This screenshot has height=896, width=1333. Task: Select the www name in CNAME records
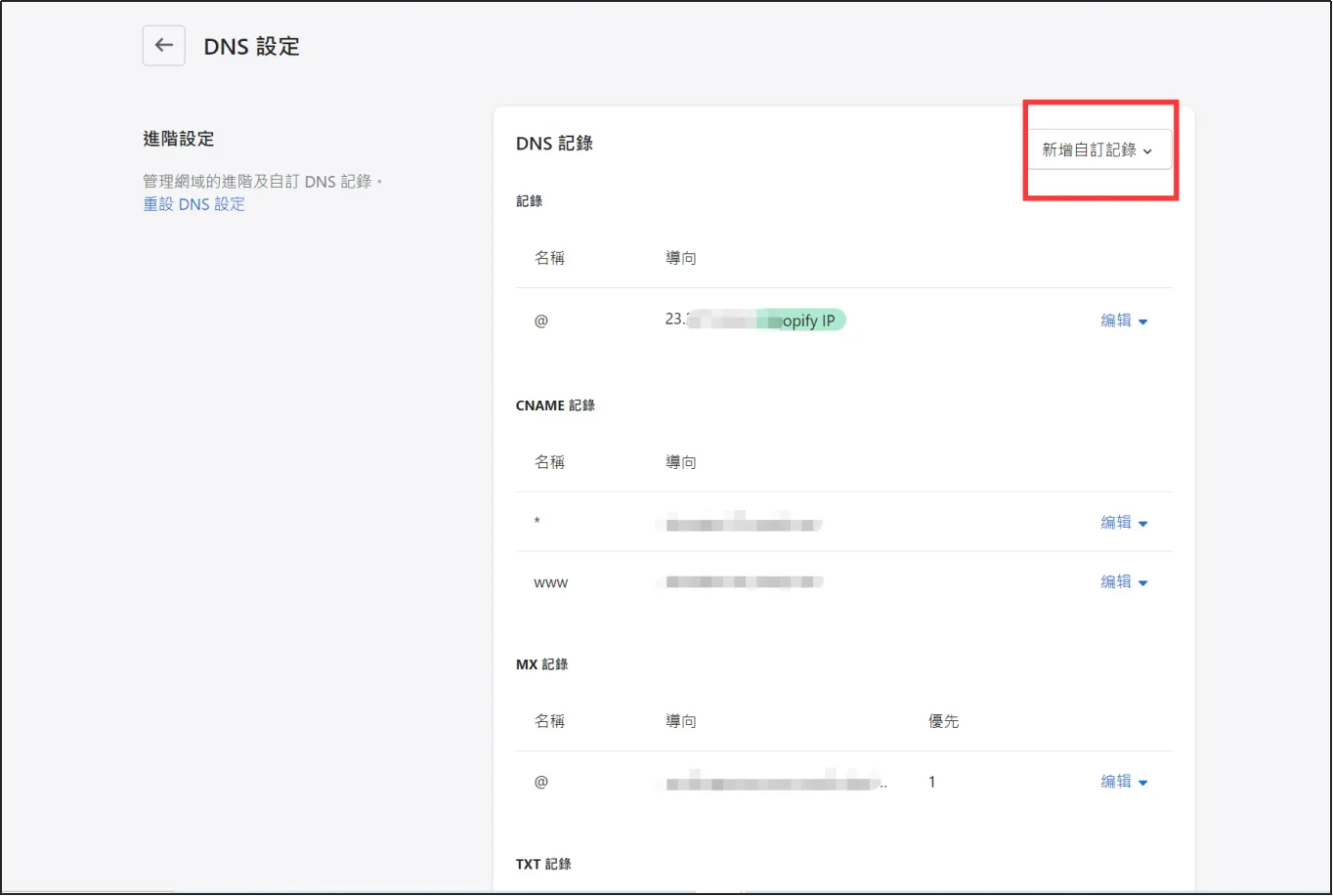coord(550,583)
